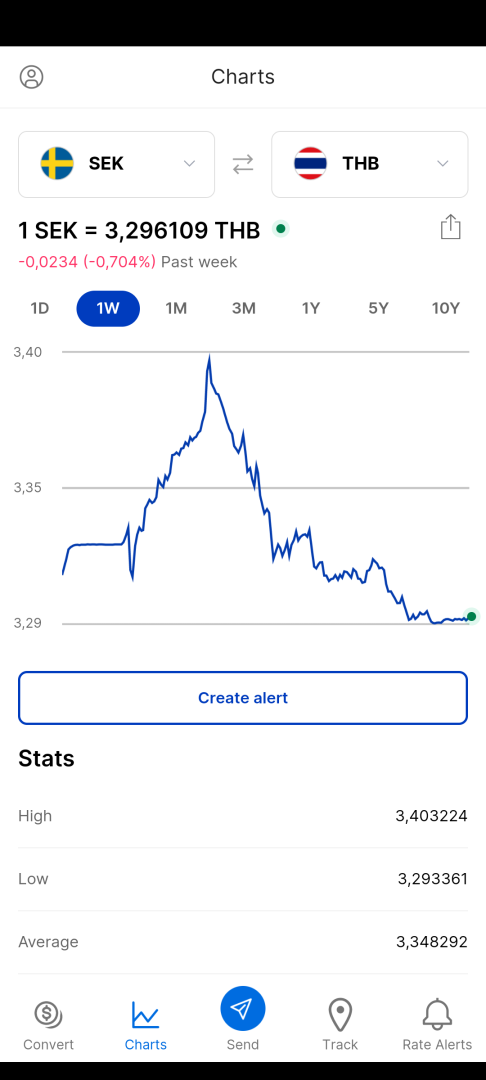Expand the SEK currency dropdown
The width and height of the screenshot is (486, 1080).
pos(116,165)
